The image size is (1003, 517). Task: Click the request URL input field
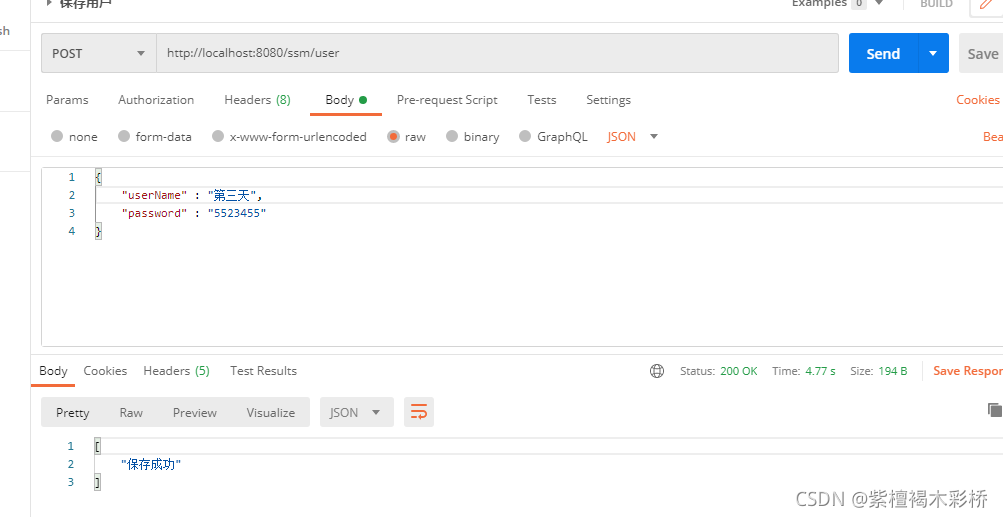[x=497, y=53]
